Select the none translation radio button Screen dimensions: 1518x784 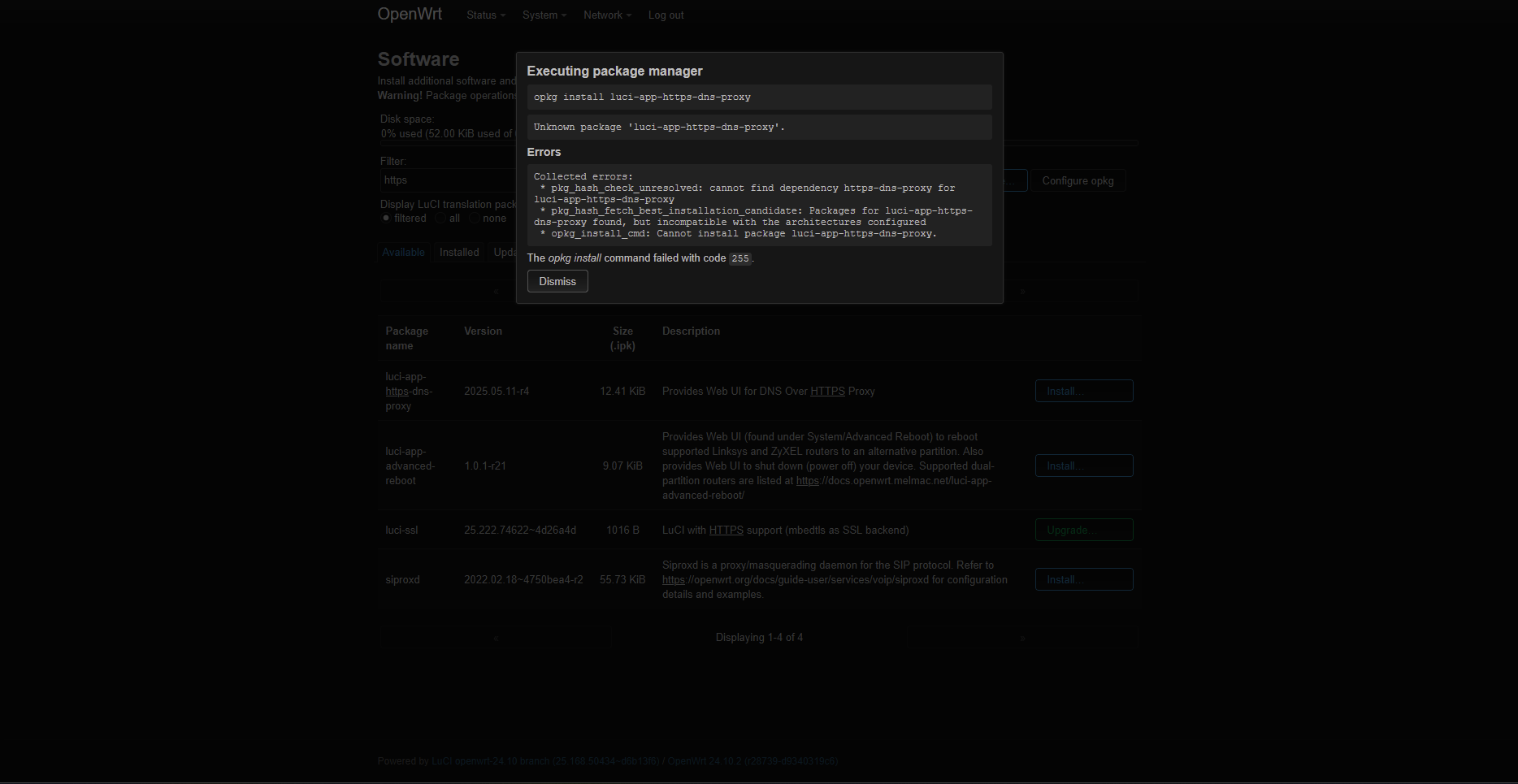point(474,219)
